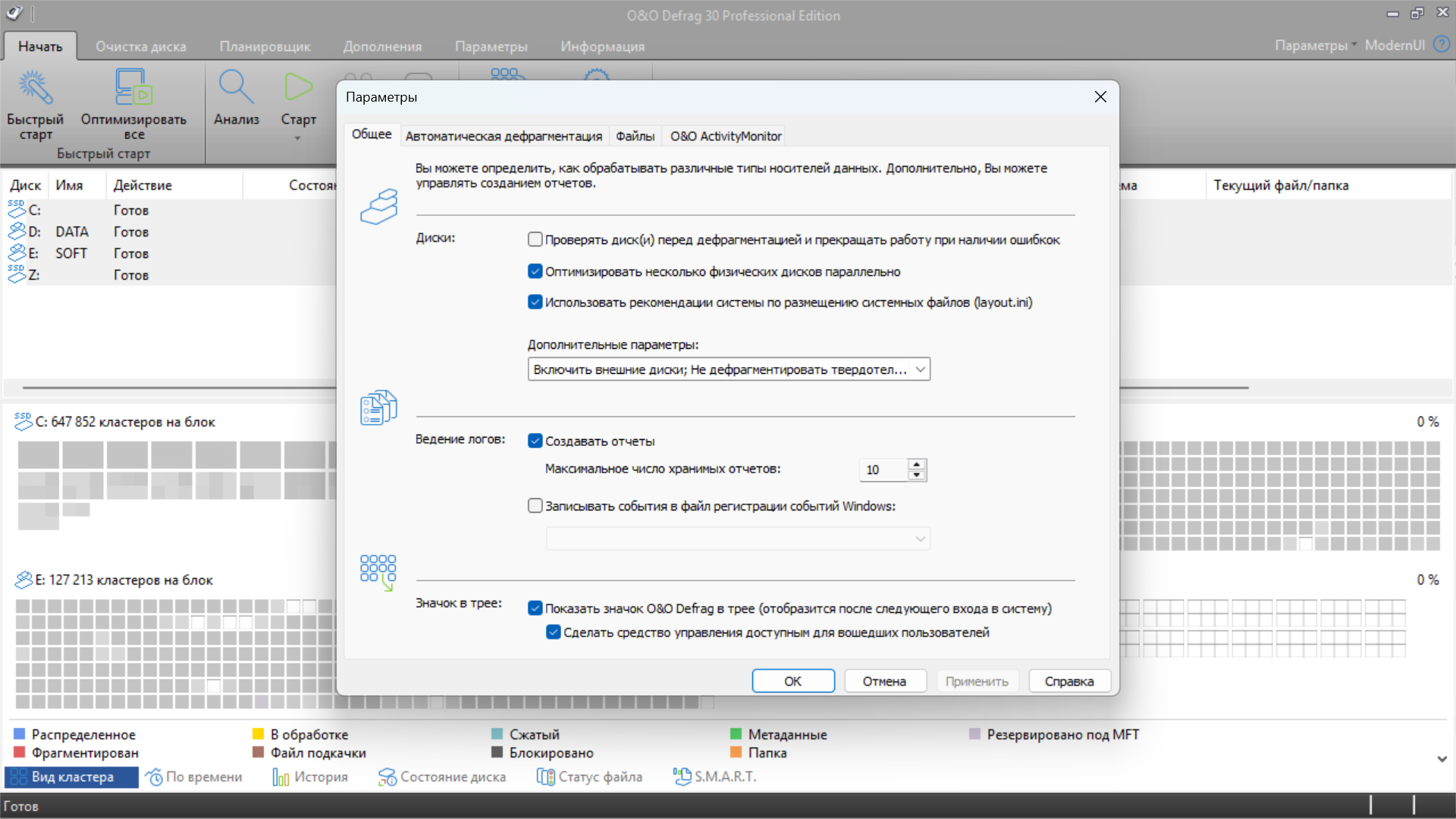
Task: Click the Справка help button
Action: click(x=1069, y=681)
